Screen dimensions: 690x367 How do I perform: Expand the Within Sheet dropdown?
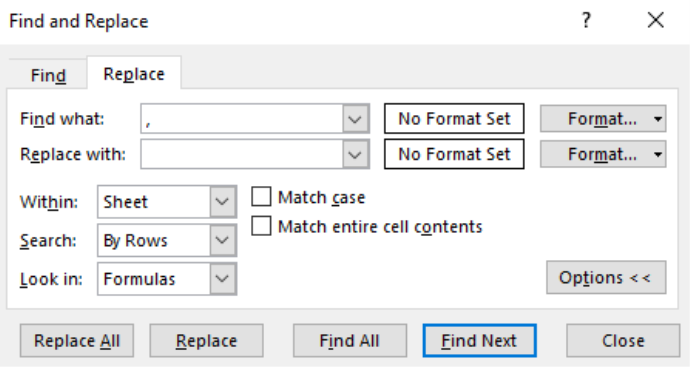223,202
